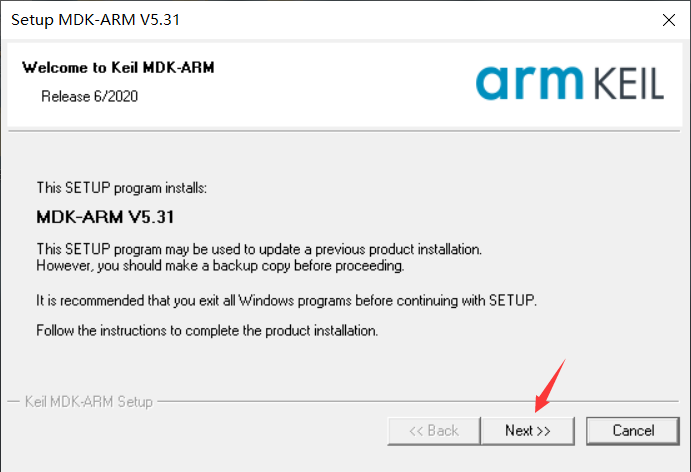Viewport: 691px width, 472px height.
Task: Click the 'This SETUP program installs:' line
Action: [121, 187]
